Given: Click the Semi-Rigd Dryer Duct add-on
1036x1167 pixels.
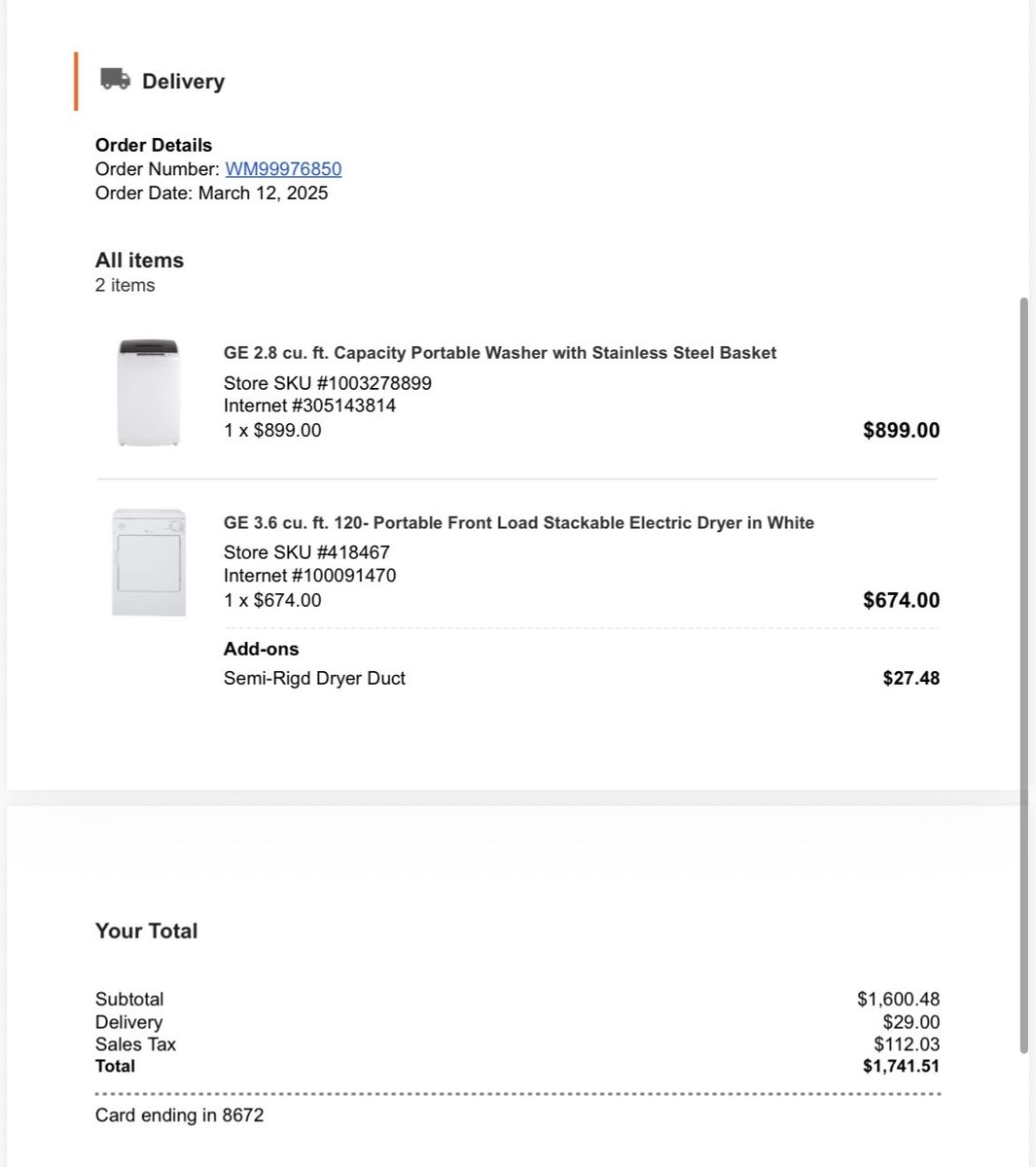Looking at the screenshot, I should tap(314, 679).
